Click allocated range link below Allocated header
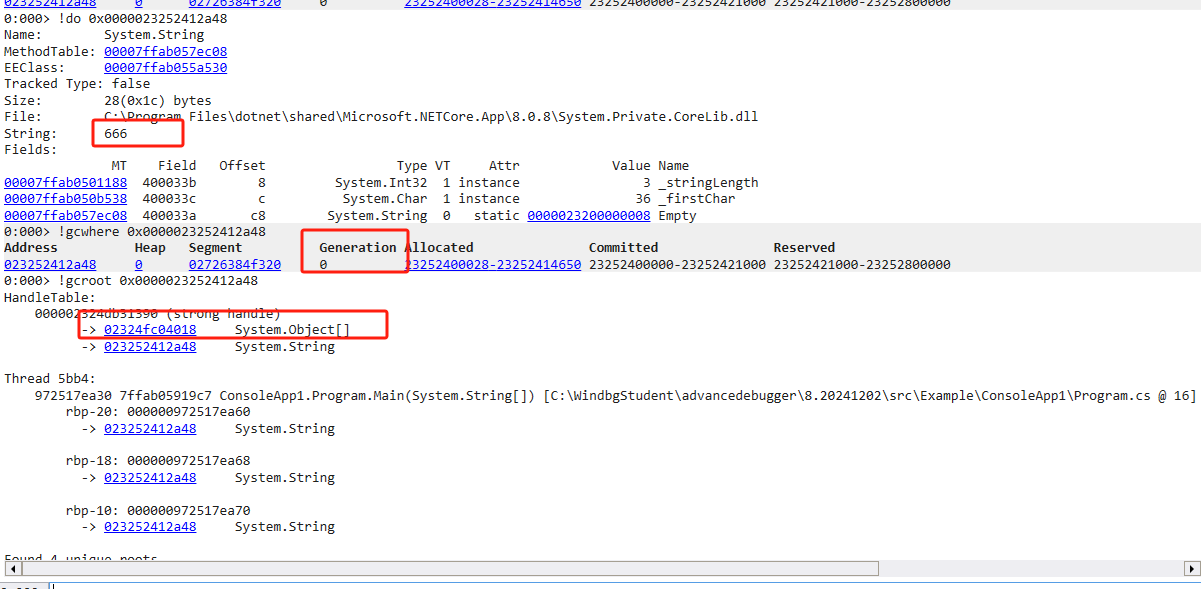This screenshot has width=1201, height=589. pos(492,264)
